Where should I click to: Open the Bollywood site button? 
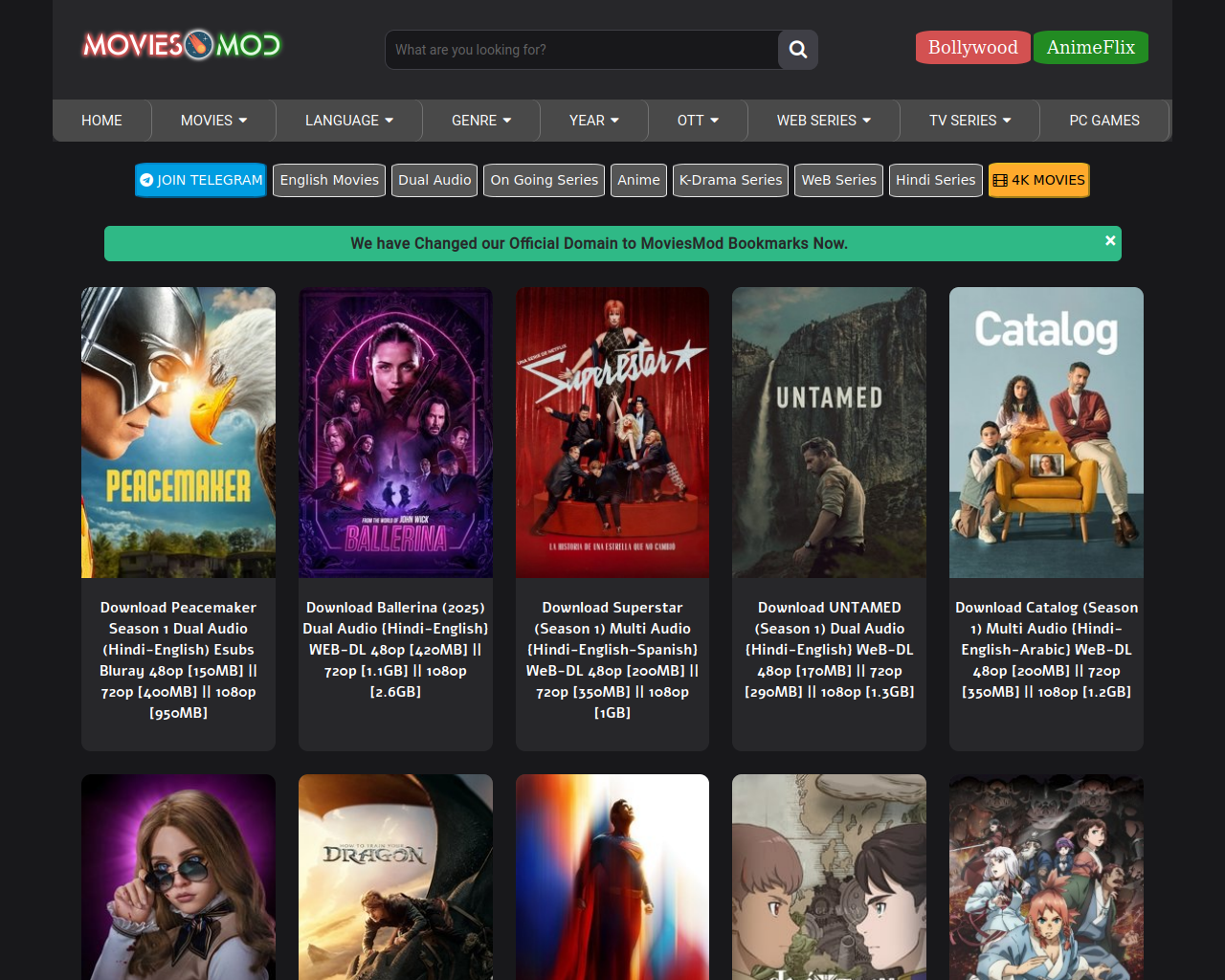point(973,48)
